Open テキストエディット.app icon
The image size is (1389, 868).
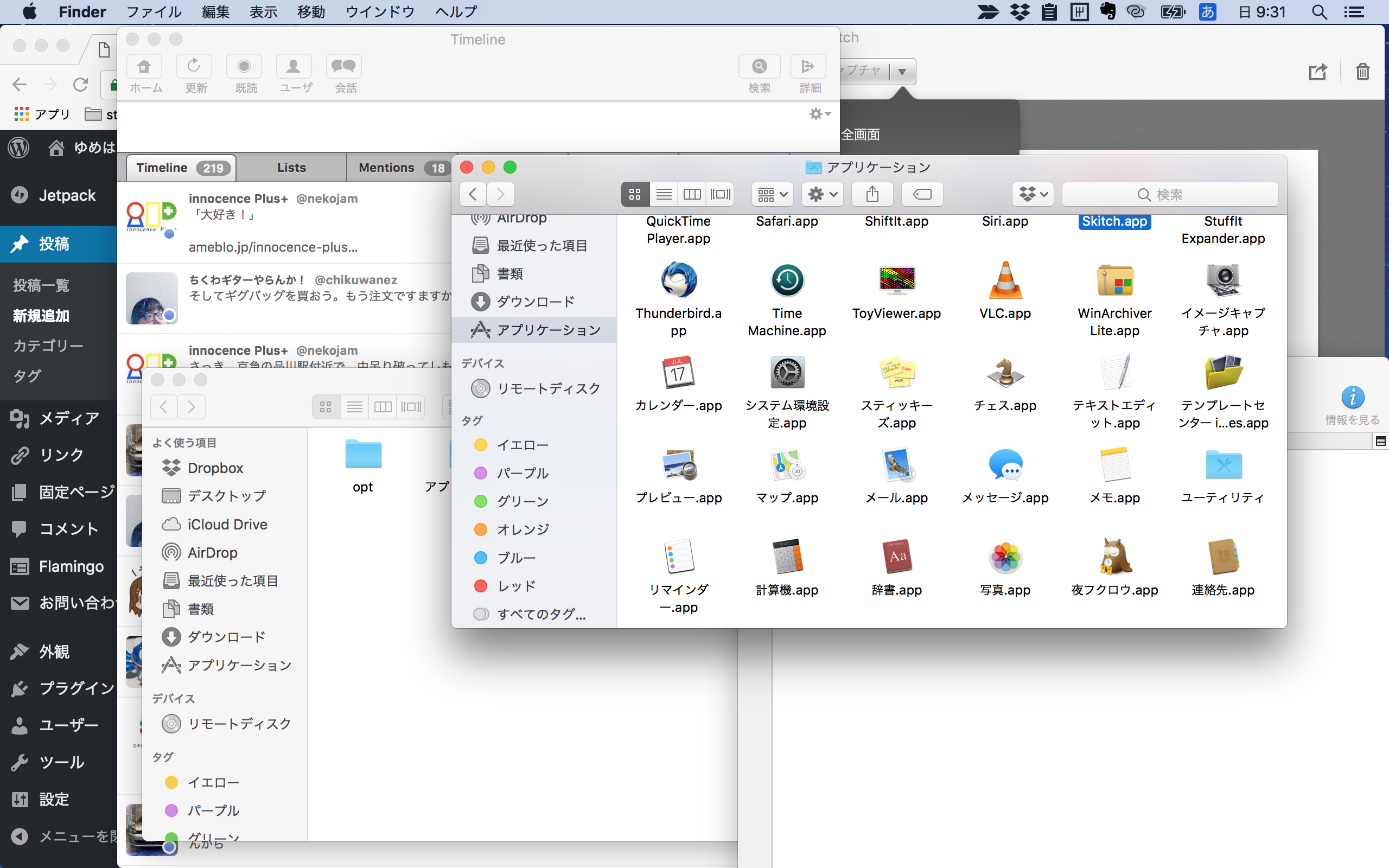[x=1114, y=373]
